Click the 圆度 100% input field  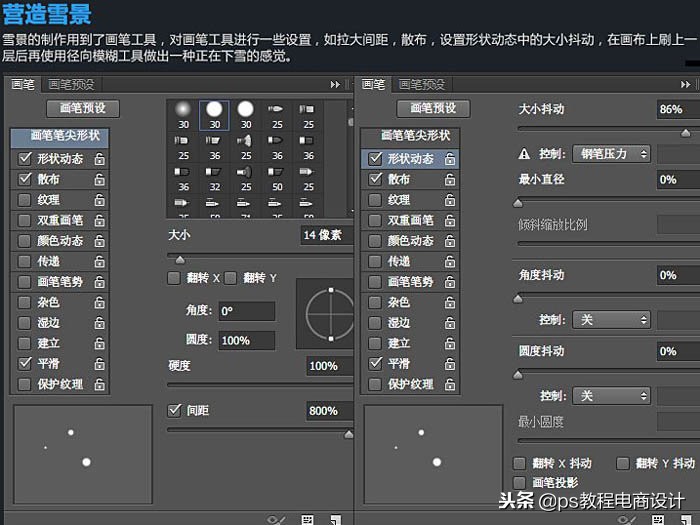246,341
